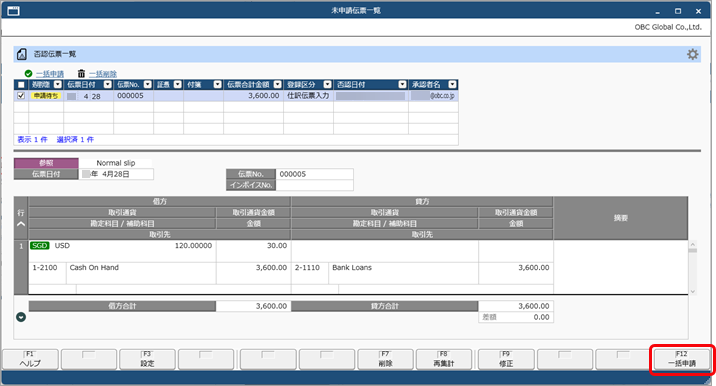
Task: Open the 否認日付 column filter dropdown
Action: [x=402, y=85]
